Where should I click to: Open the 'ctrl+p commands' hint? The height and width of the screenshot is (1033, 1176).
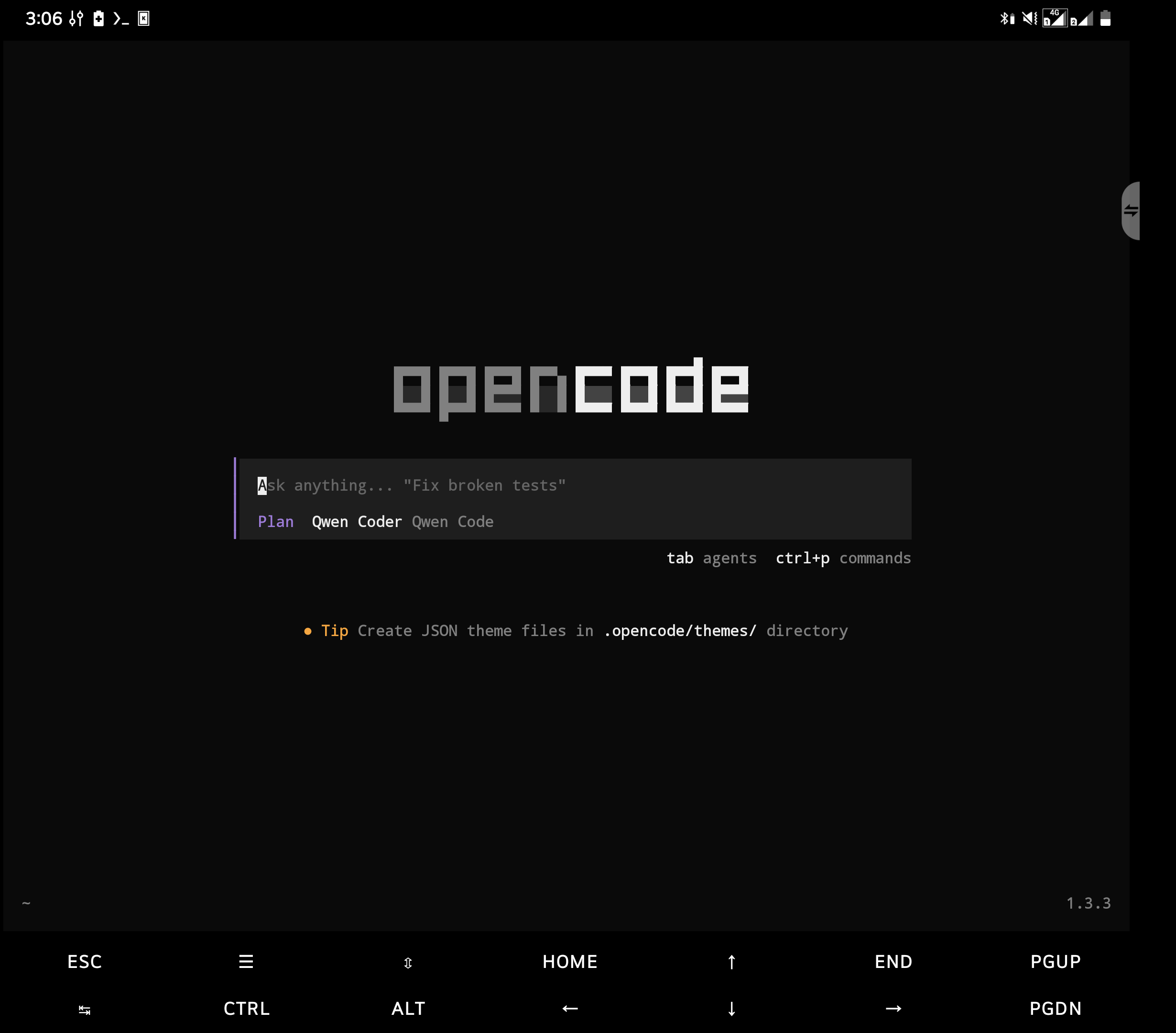click(x=843, y=558)
